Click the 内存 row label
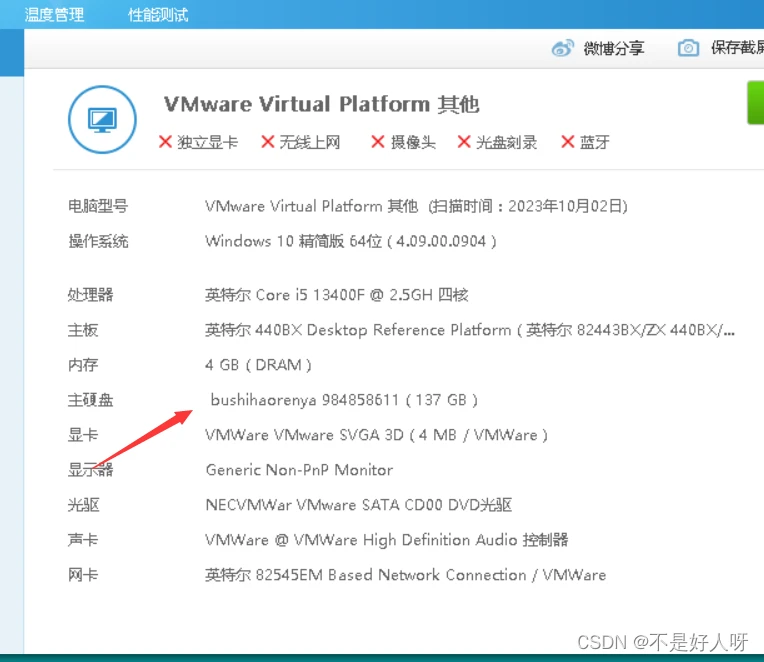764x662 pixels. pyautogui.click(x=83, y=365)
